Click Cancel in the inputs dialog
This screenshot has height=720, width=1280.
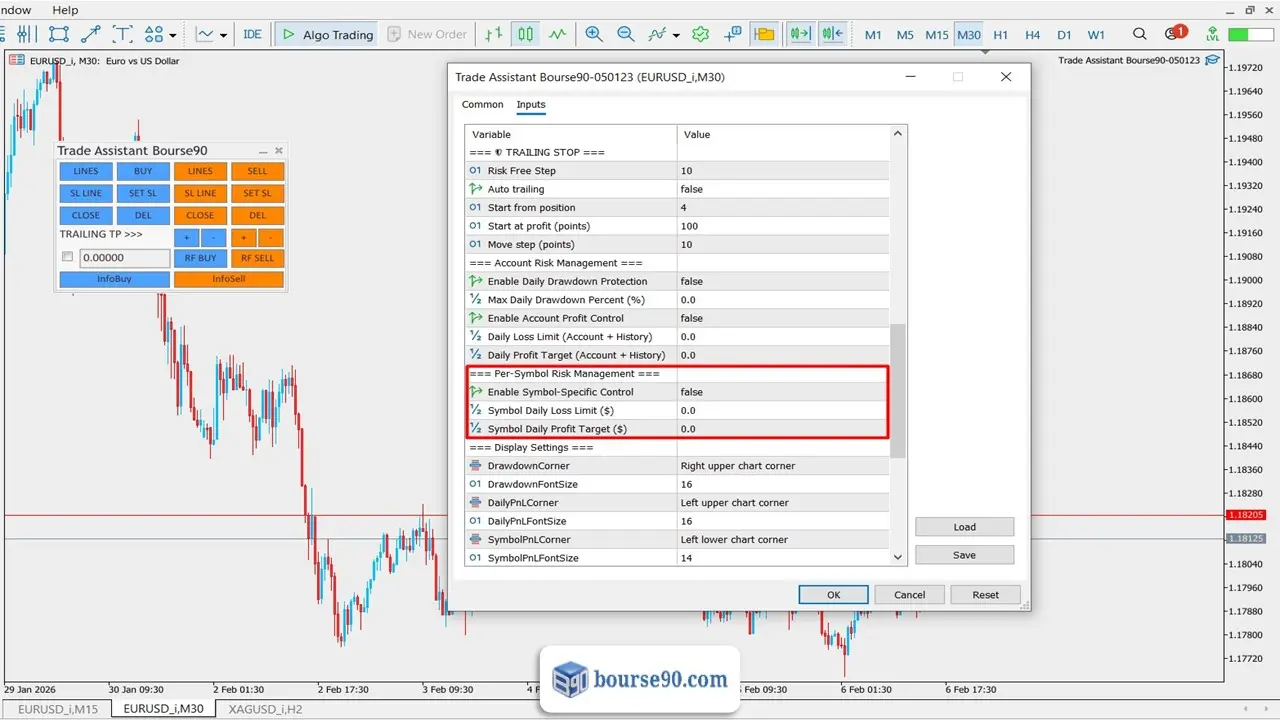[x=910, y=594]
